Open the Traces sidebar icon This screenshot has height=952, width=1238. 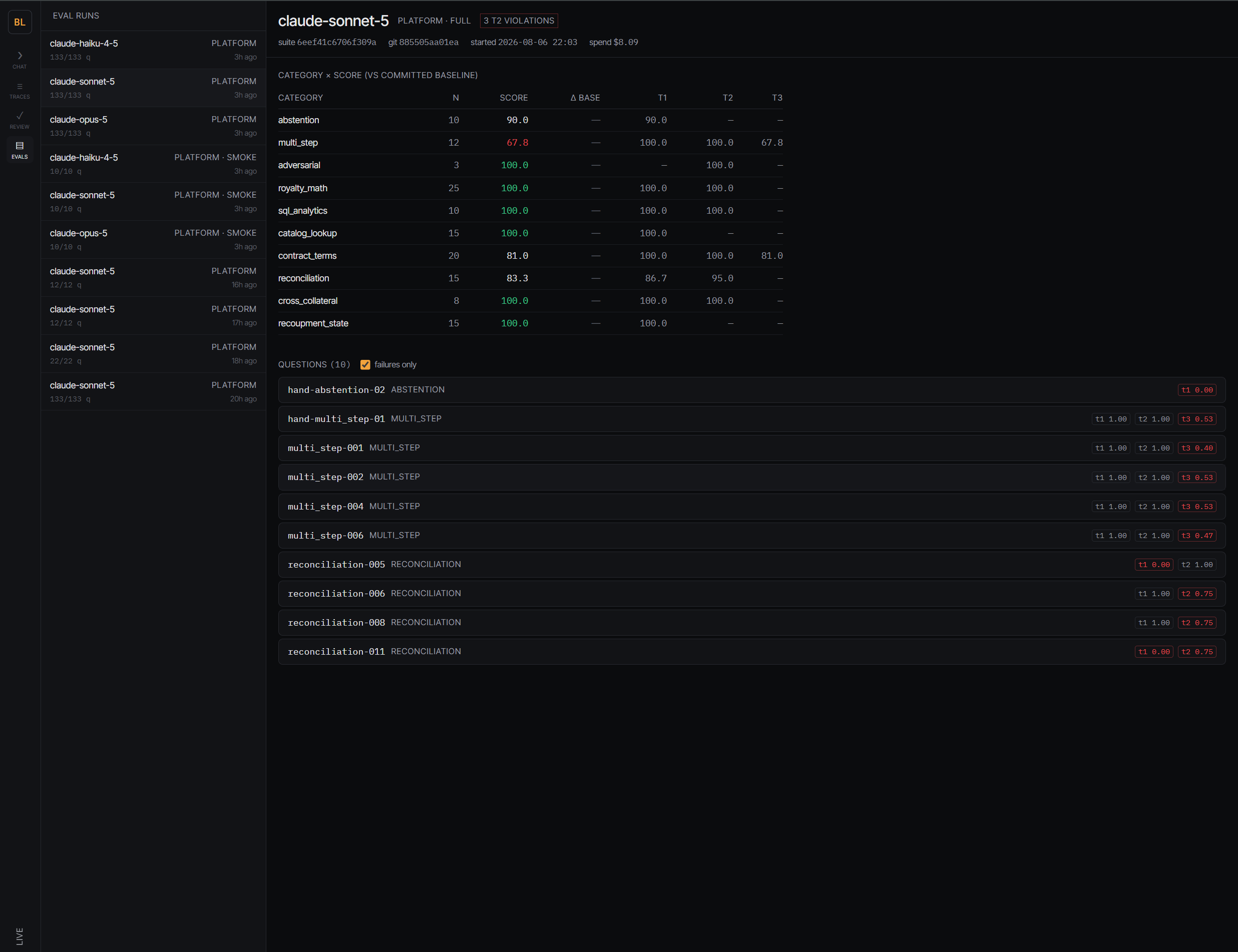click(x=20, y=91)
